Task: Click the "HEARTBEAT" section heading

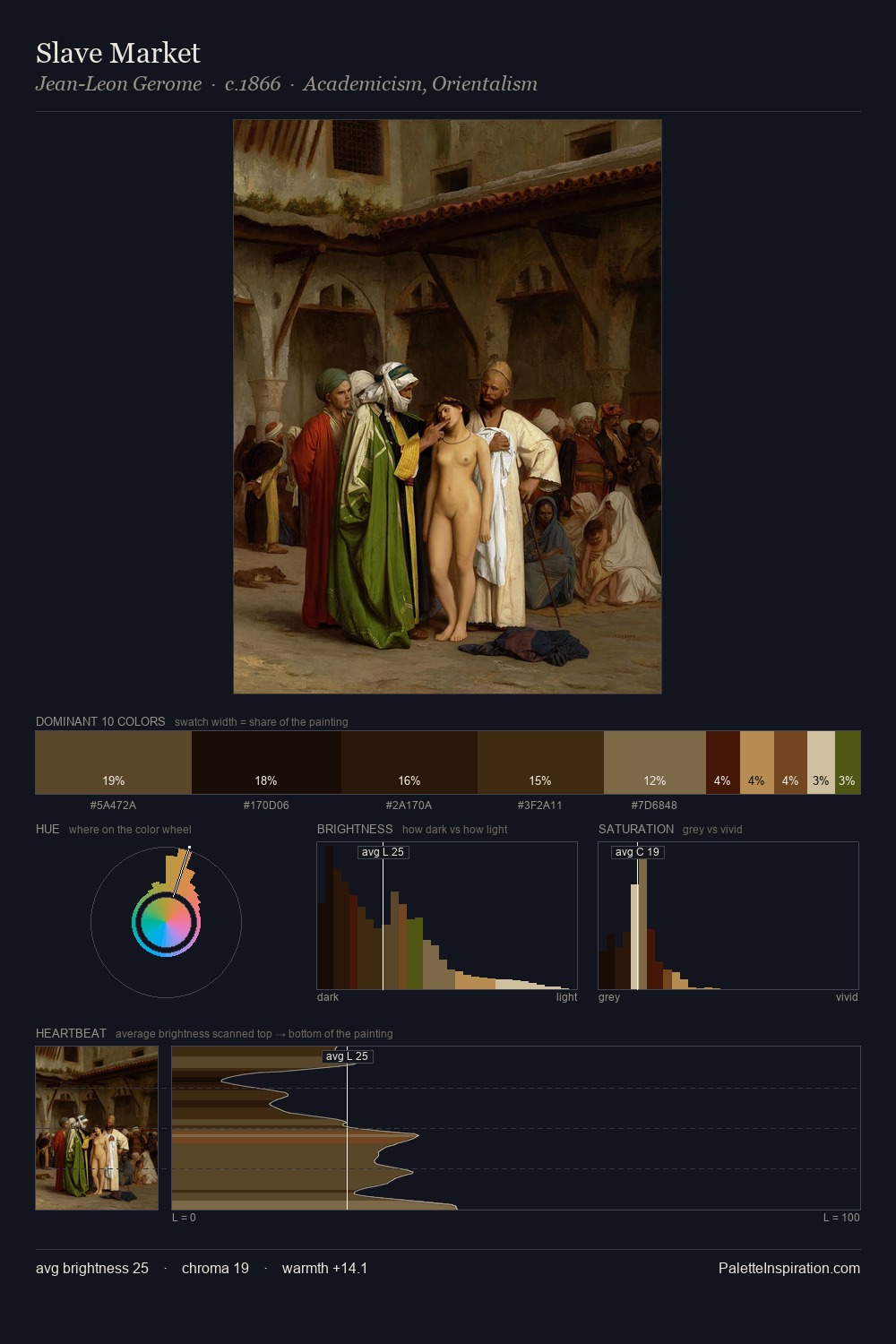Action: point(71,1033)
